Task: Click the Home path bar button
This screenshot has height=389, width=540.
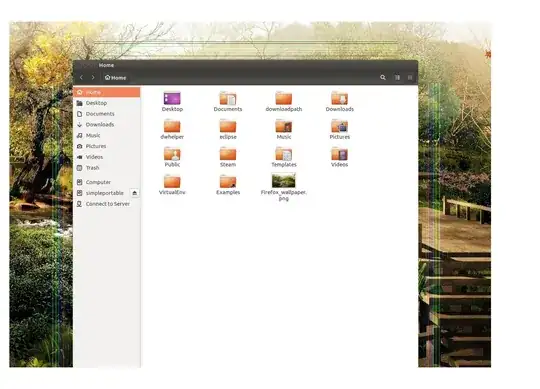Action: click(x=115, y=78)
